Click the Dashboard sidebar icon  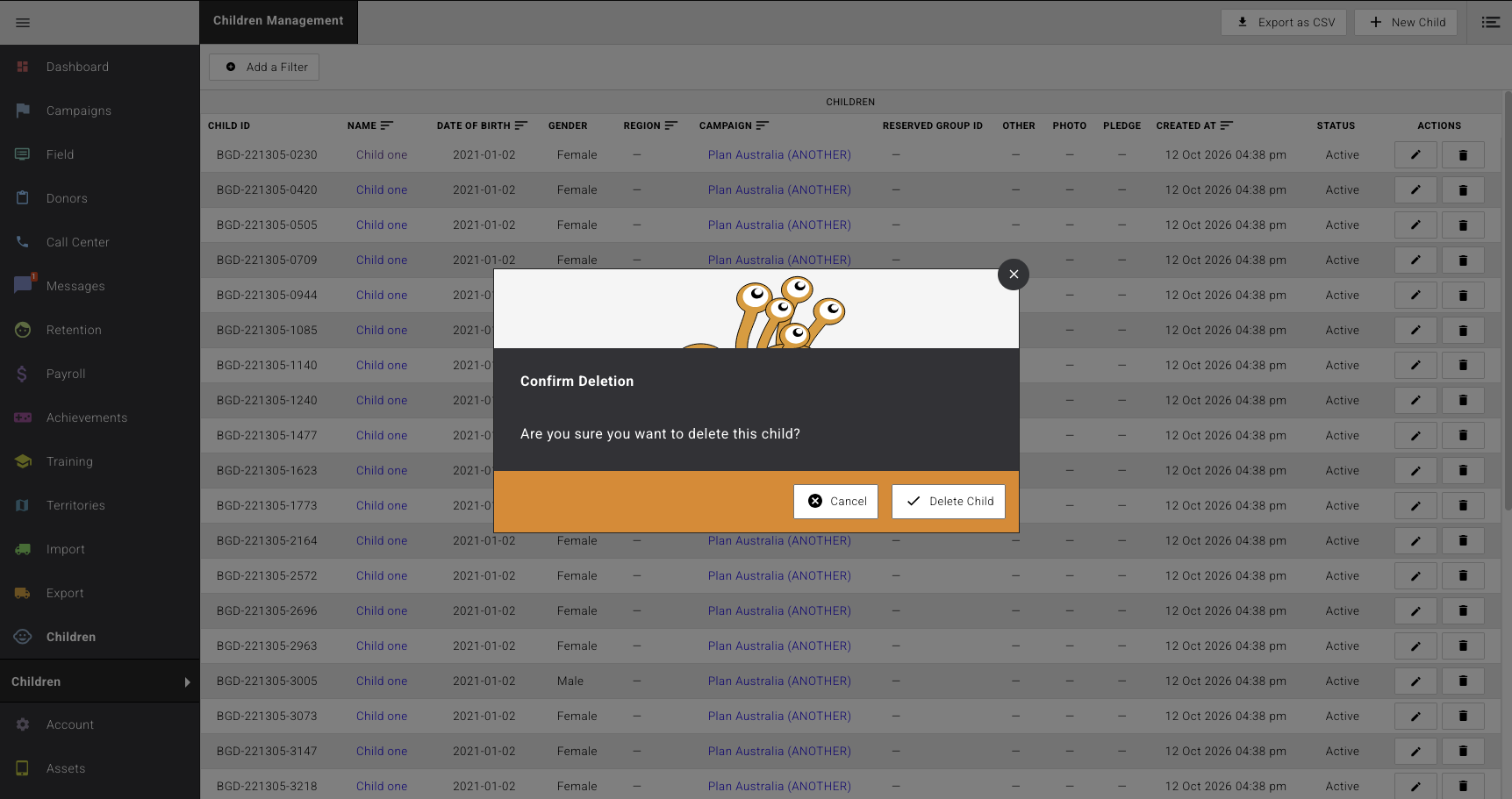click(23, 67)
